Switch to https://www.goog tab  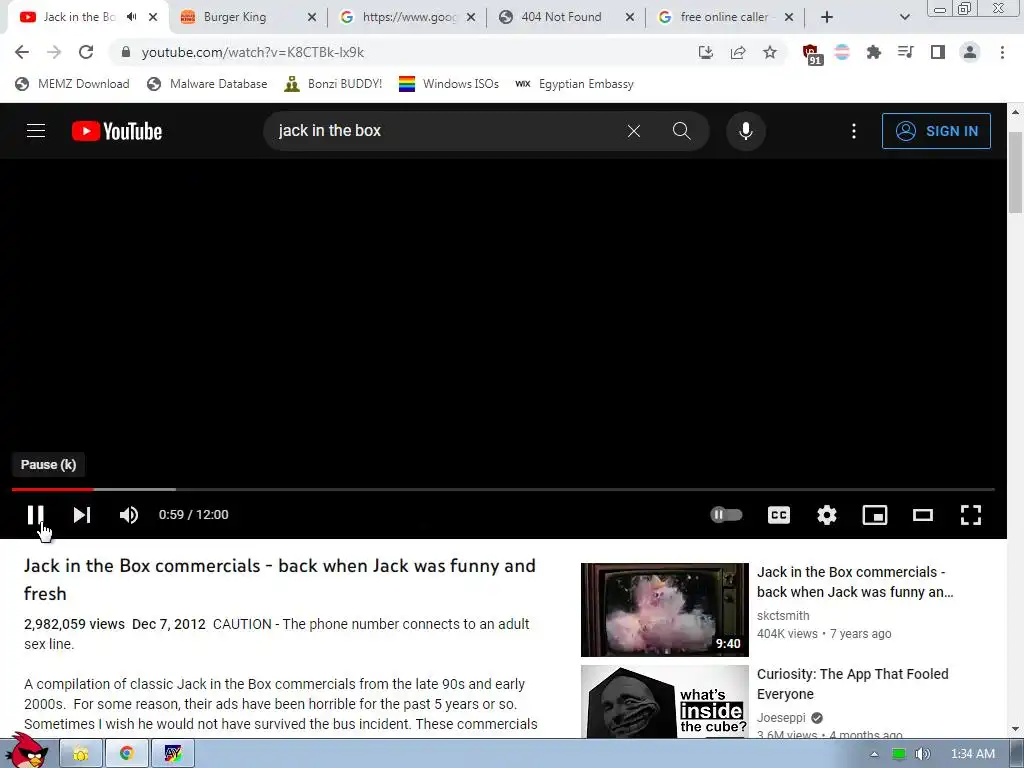coord(409,17)
